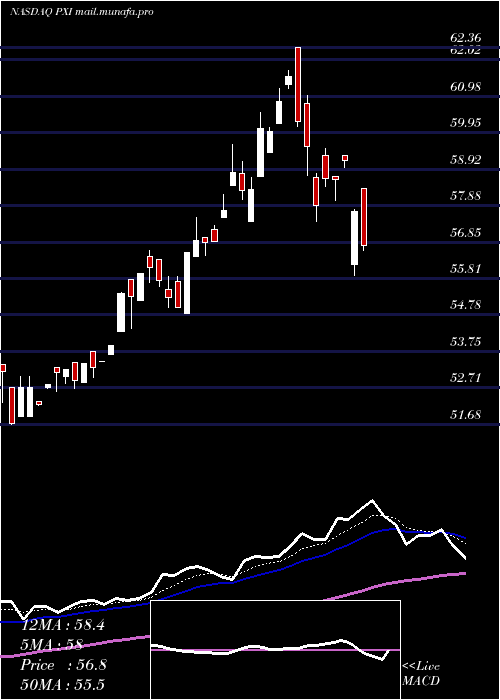This screenshot has width=500, height=700.
Task: Click the Price : 56.8 legend value
Action: point(63,665)
